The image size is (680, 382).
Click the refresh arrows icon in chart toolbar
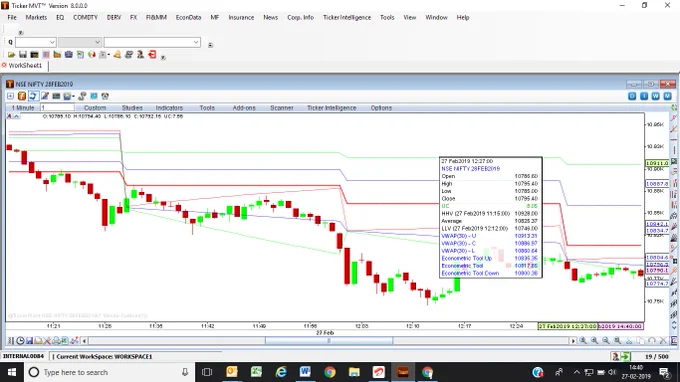click(x=33, y=96)
